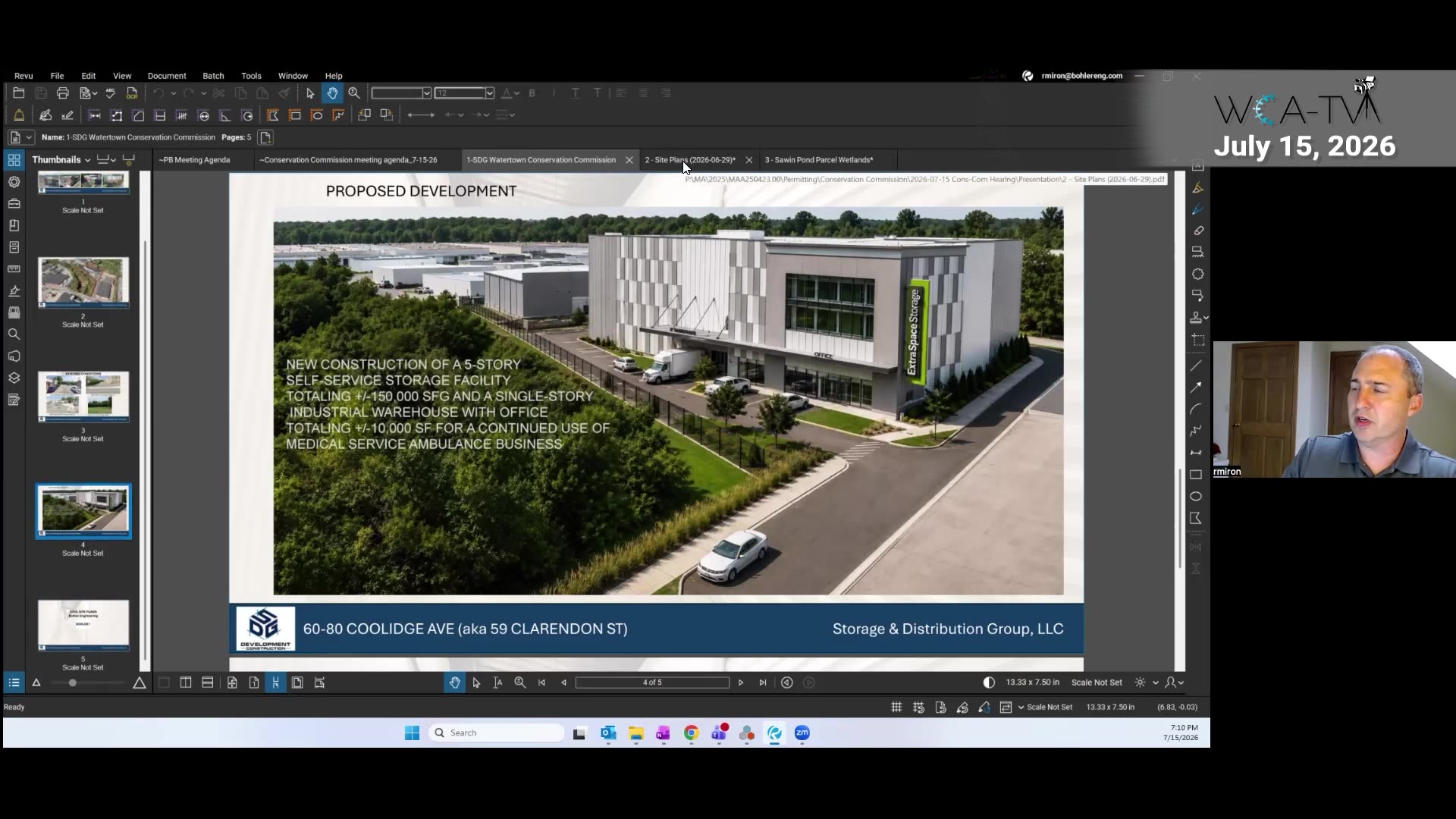
Task: Switch to Sawin Pond Parcel Wetlands tab
Action: [819, 160]
